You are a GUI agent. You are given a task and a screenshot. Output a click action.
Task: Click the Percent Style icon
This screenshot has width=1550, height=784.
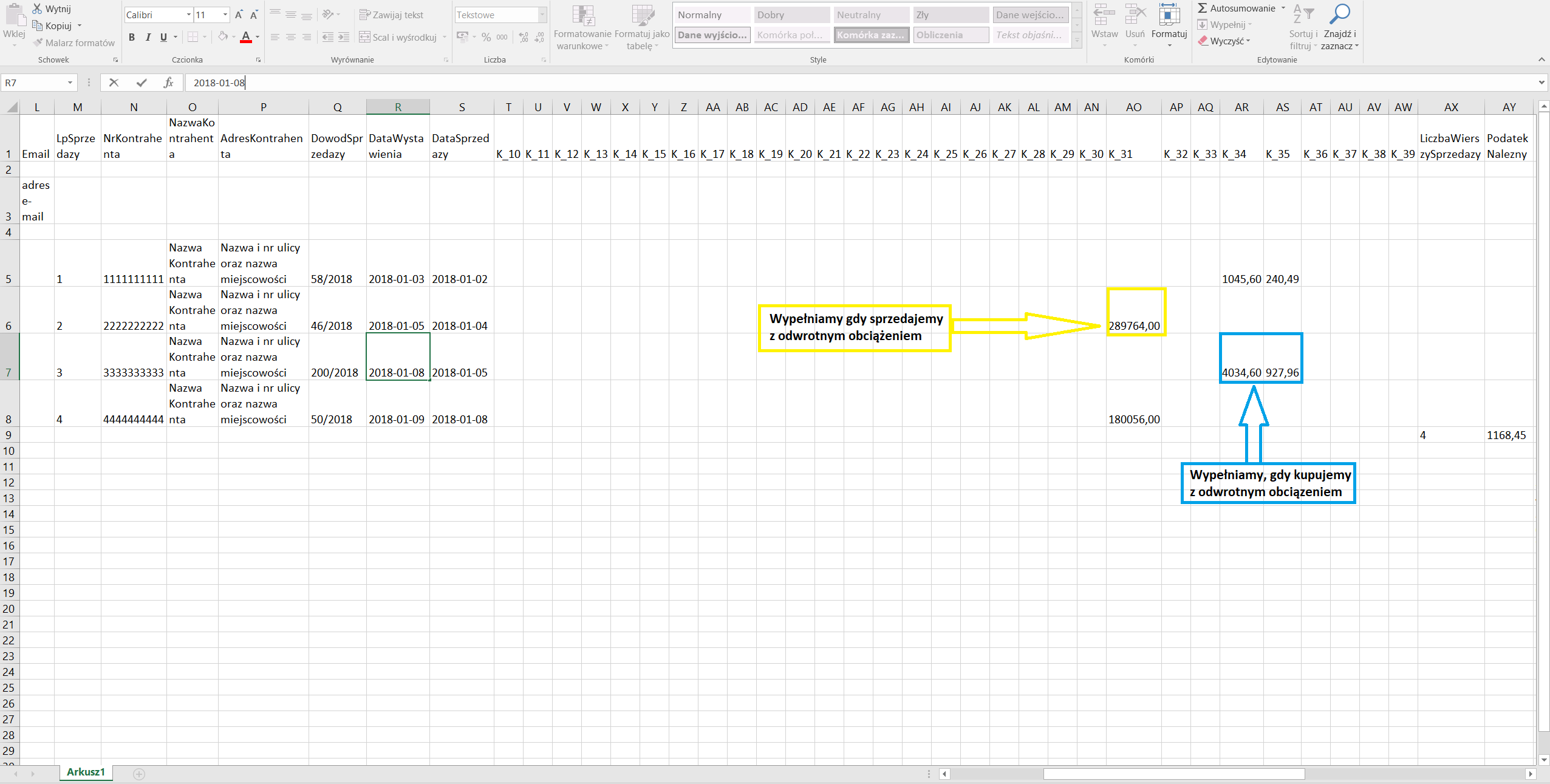(486, 38)
